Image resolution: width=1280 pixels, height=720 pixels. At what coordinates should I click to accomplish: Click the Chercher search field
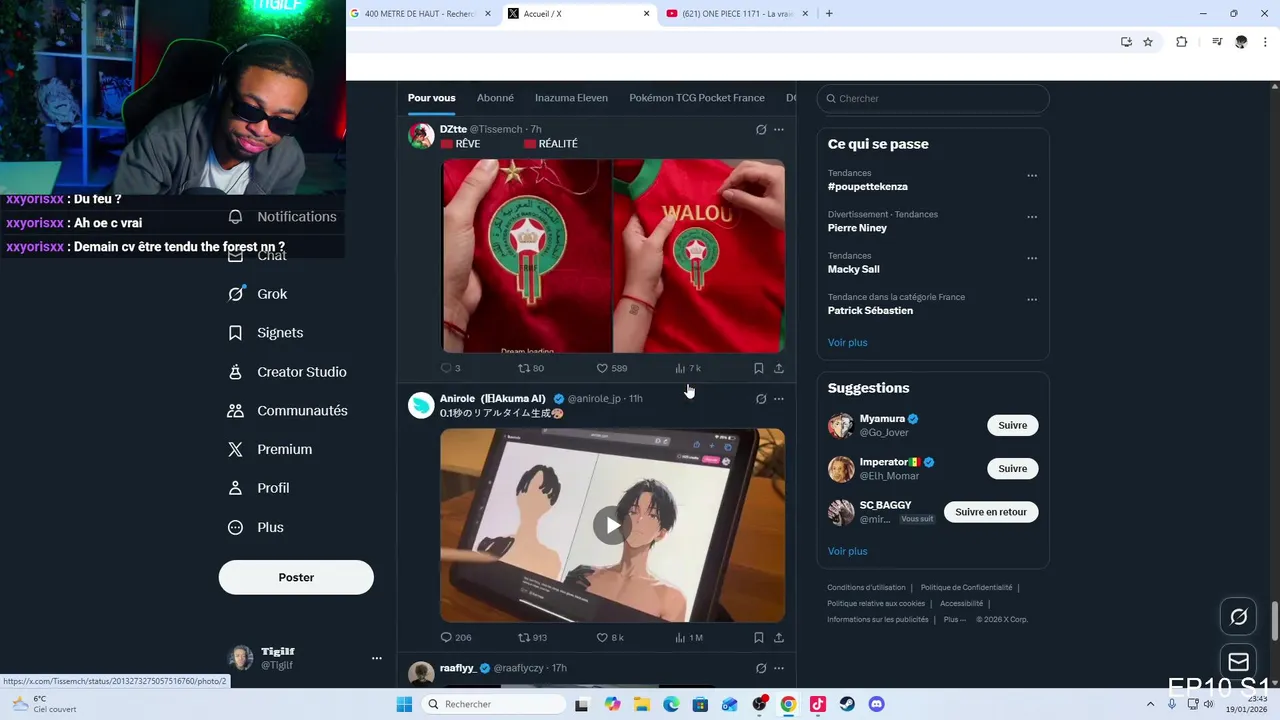[x=933, y=98]
